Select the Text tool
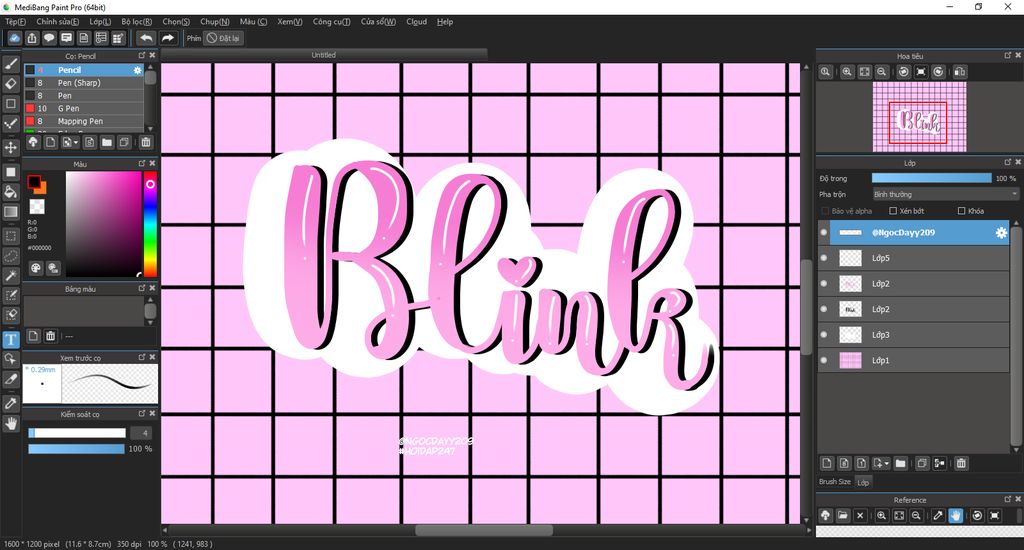This screenshot has width=1024, height=550. coord(10,340)
